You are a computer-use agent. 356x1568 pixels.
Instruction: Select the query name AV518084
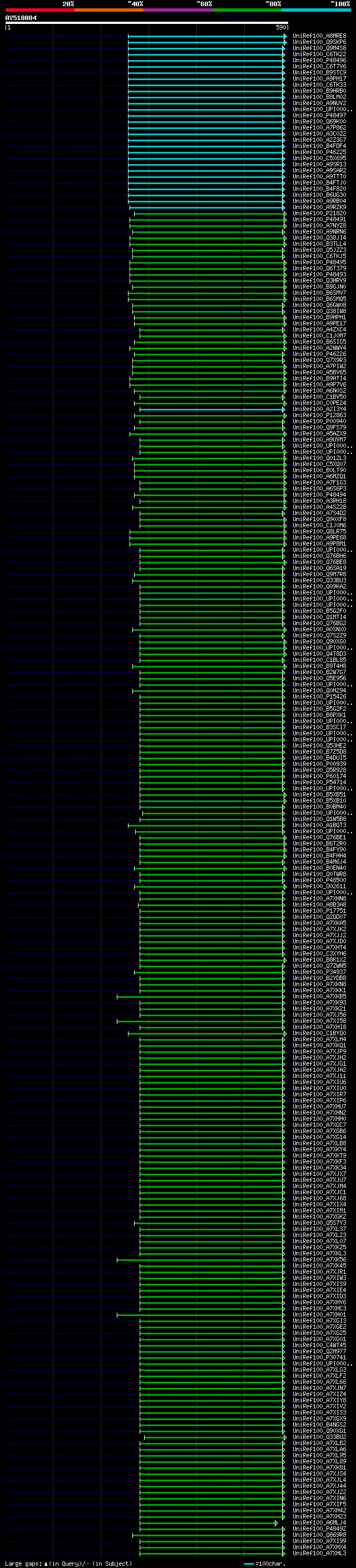click(x=21, y=18)
